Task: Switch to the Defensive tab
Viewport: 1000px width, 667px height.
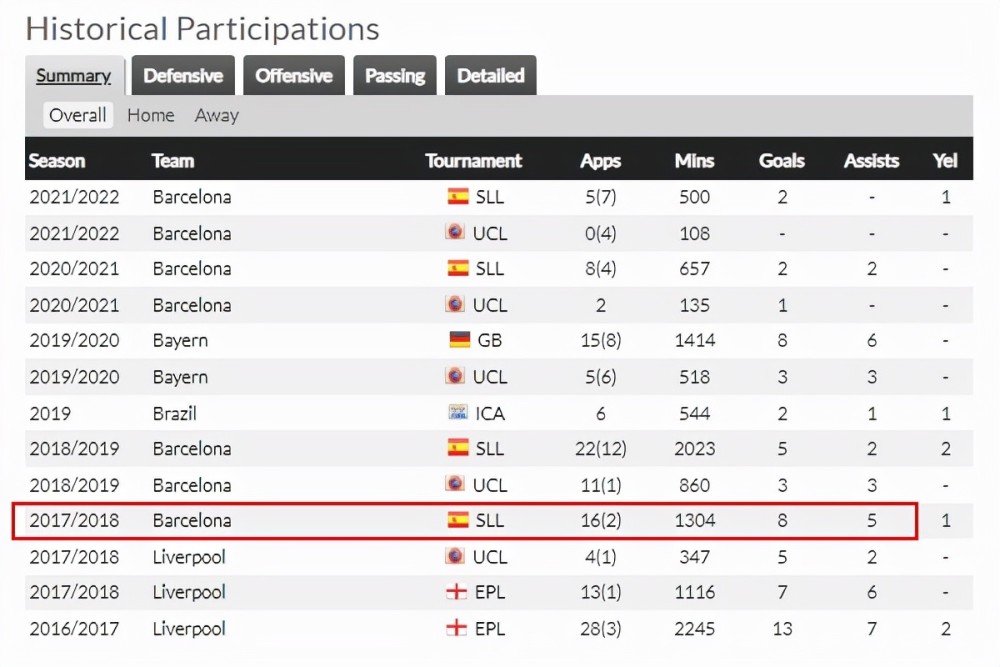Action: [x=183, y=75]
